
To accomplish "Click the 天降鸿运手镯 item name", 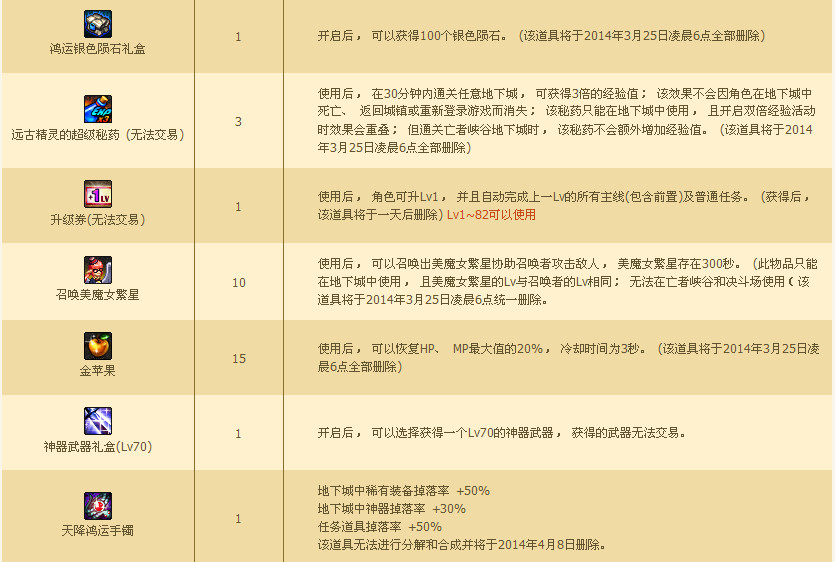I will pyautogui.click(x=97, y=530).
